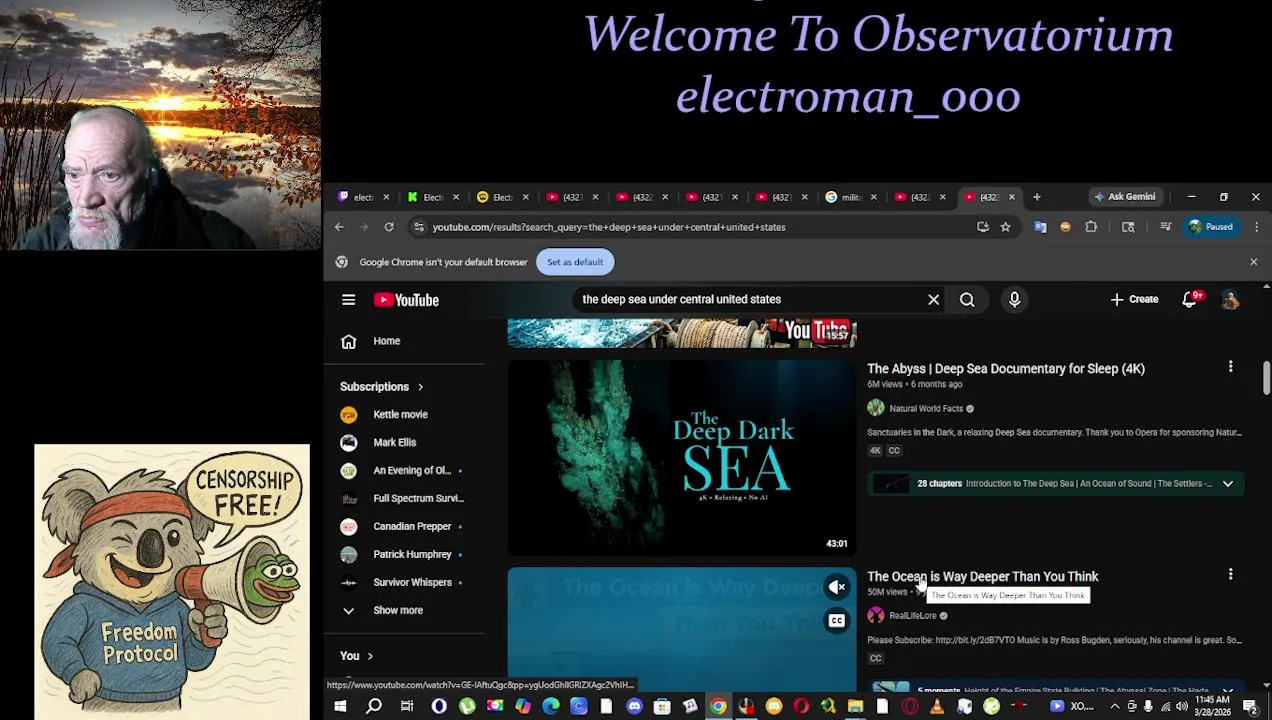View site information icon in address bar

coord(419,227)
